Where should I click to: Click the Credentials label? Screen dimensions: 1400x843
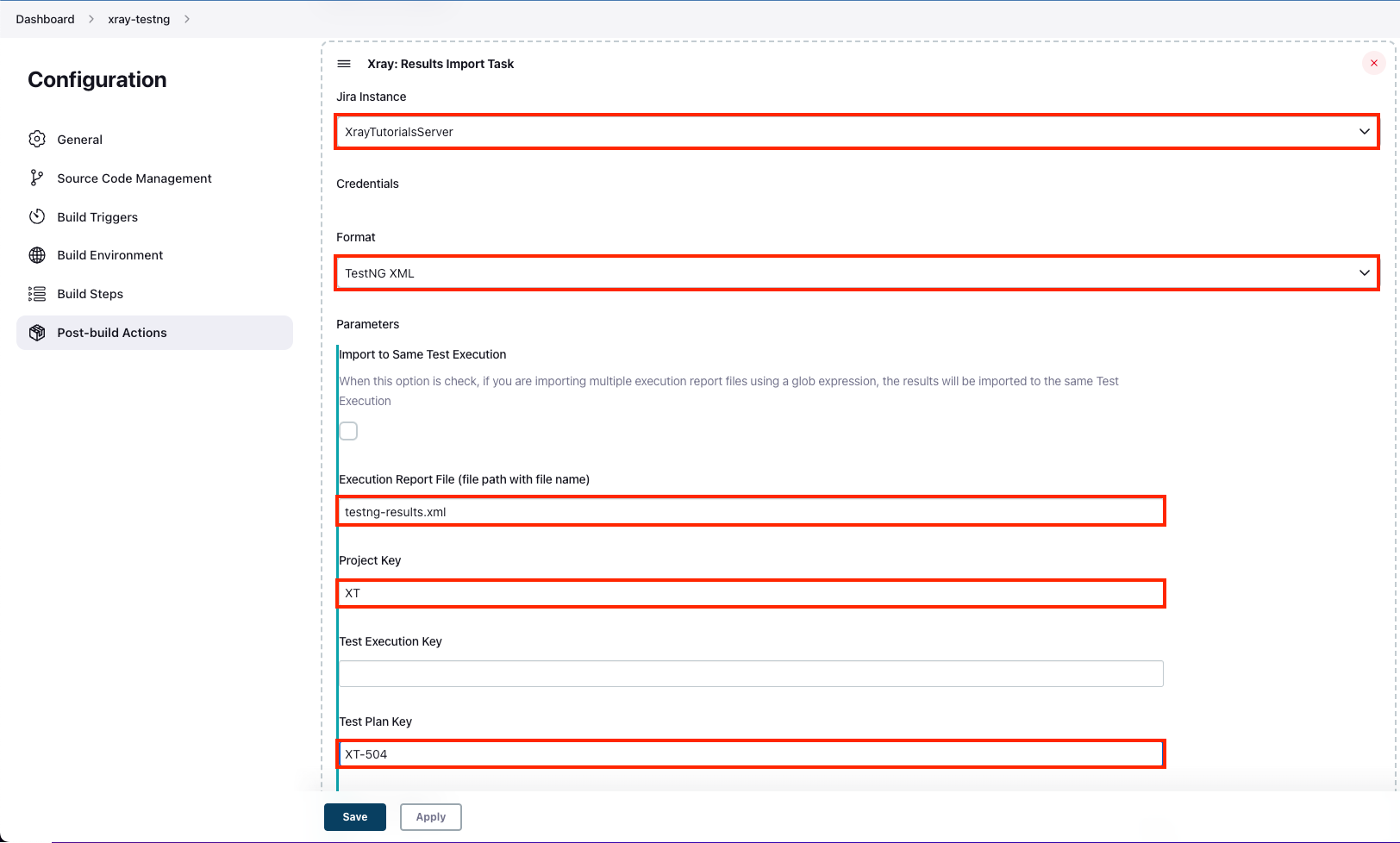click(x=367, y=184)
